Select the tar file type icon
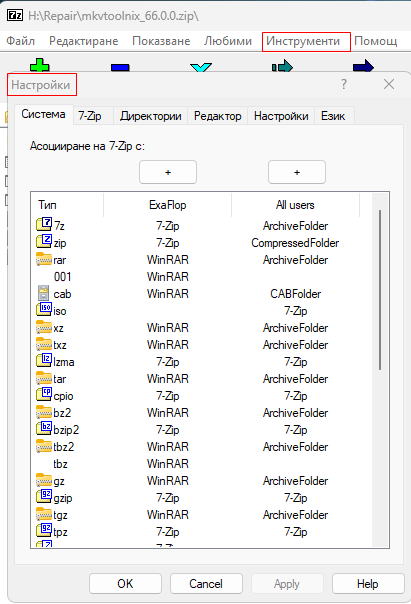The width and height of the screenshot is (411, 604). [x=44, y=378]
